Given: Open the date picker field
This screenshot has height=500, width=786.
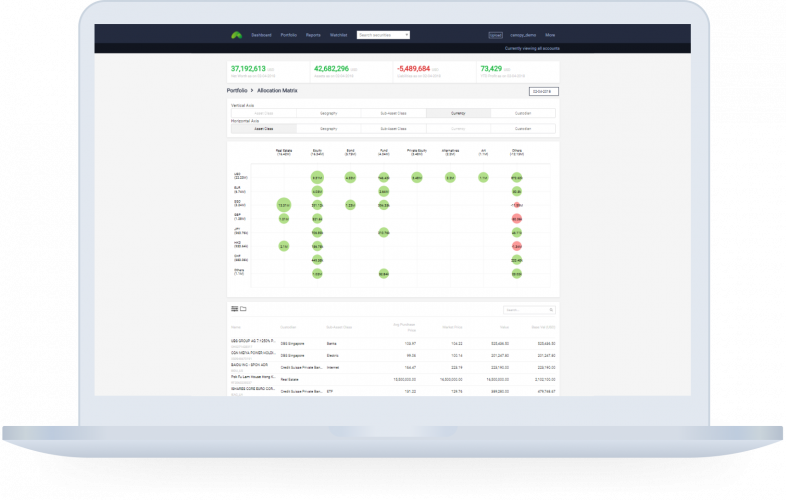Looking at the screenshot, I should click(x=543, y=91).
